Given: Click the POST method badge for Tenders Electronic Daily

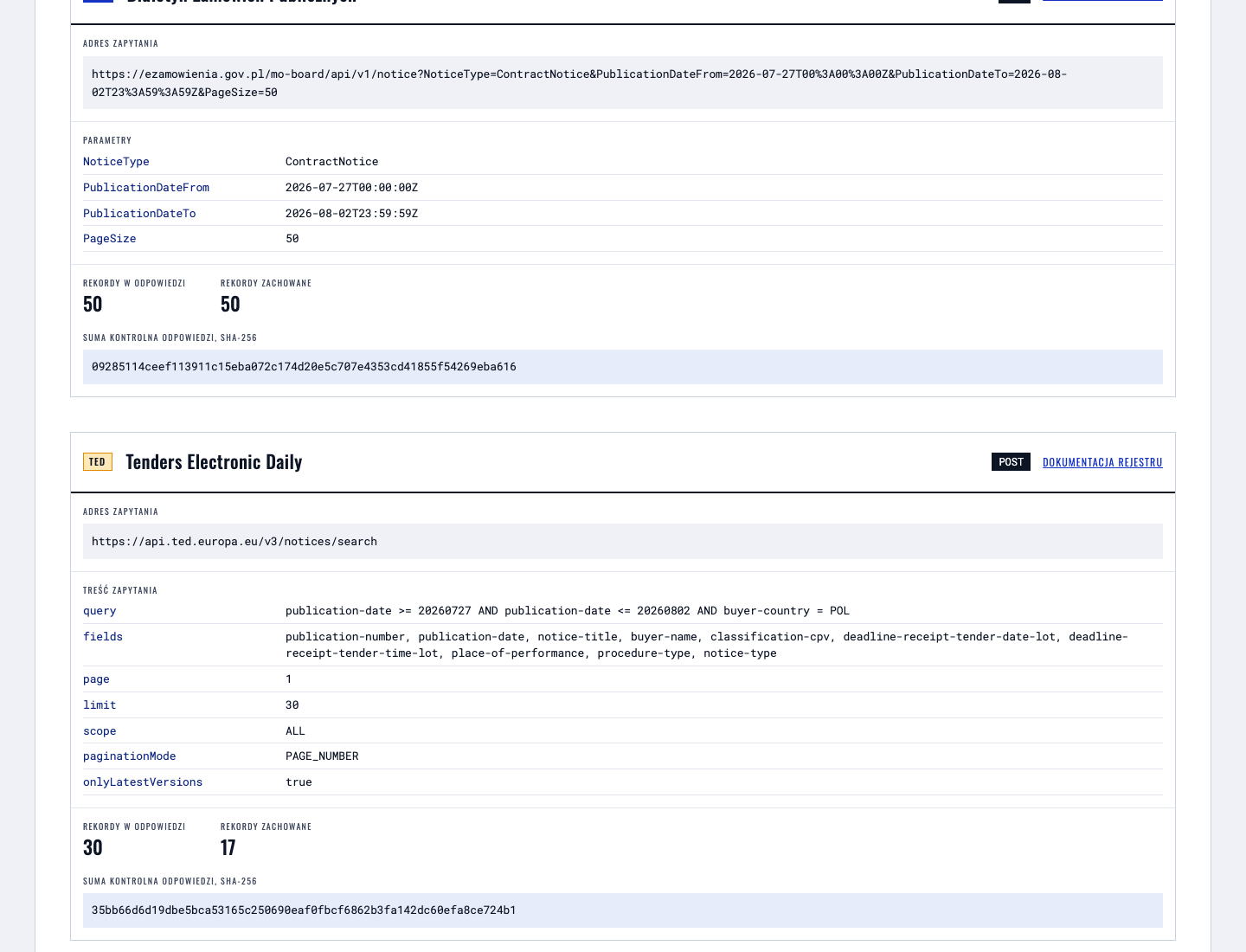Looking at the screenshot, I should tap(1011, 462).
